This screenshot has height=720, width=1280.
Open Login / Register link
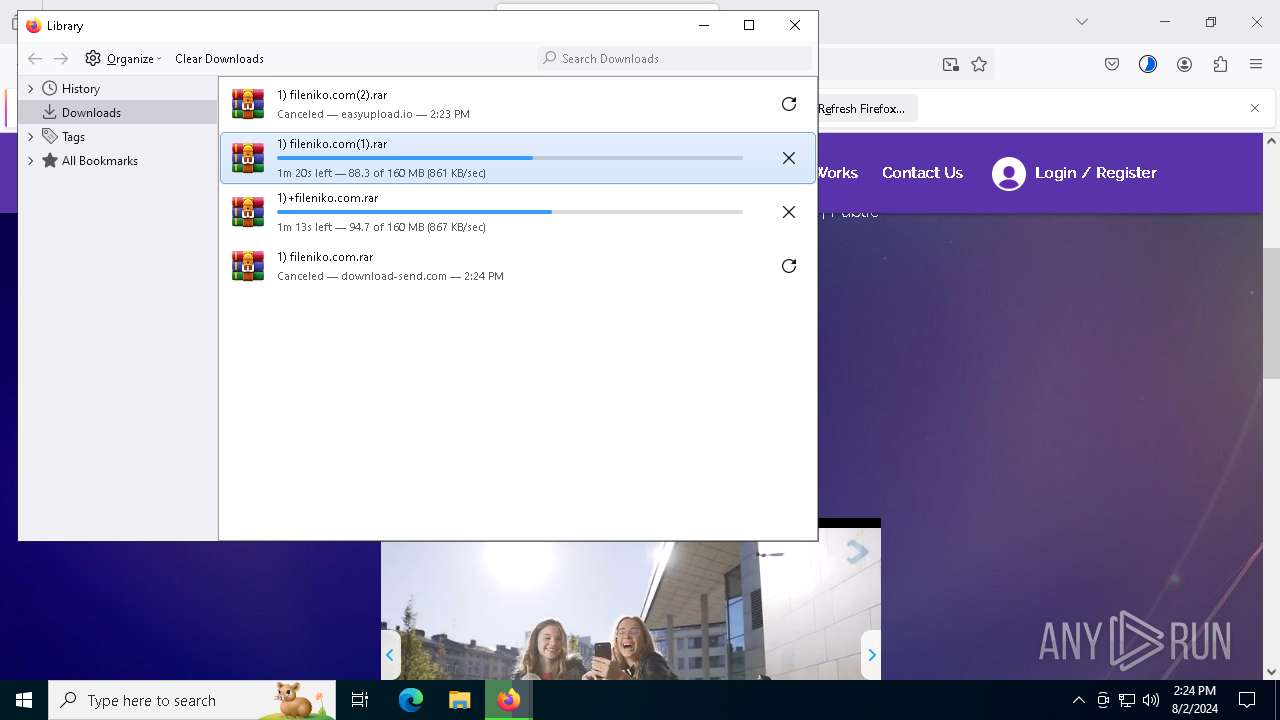coord(1096,173)
